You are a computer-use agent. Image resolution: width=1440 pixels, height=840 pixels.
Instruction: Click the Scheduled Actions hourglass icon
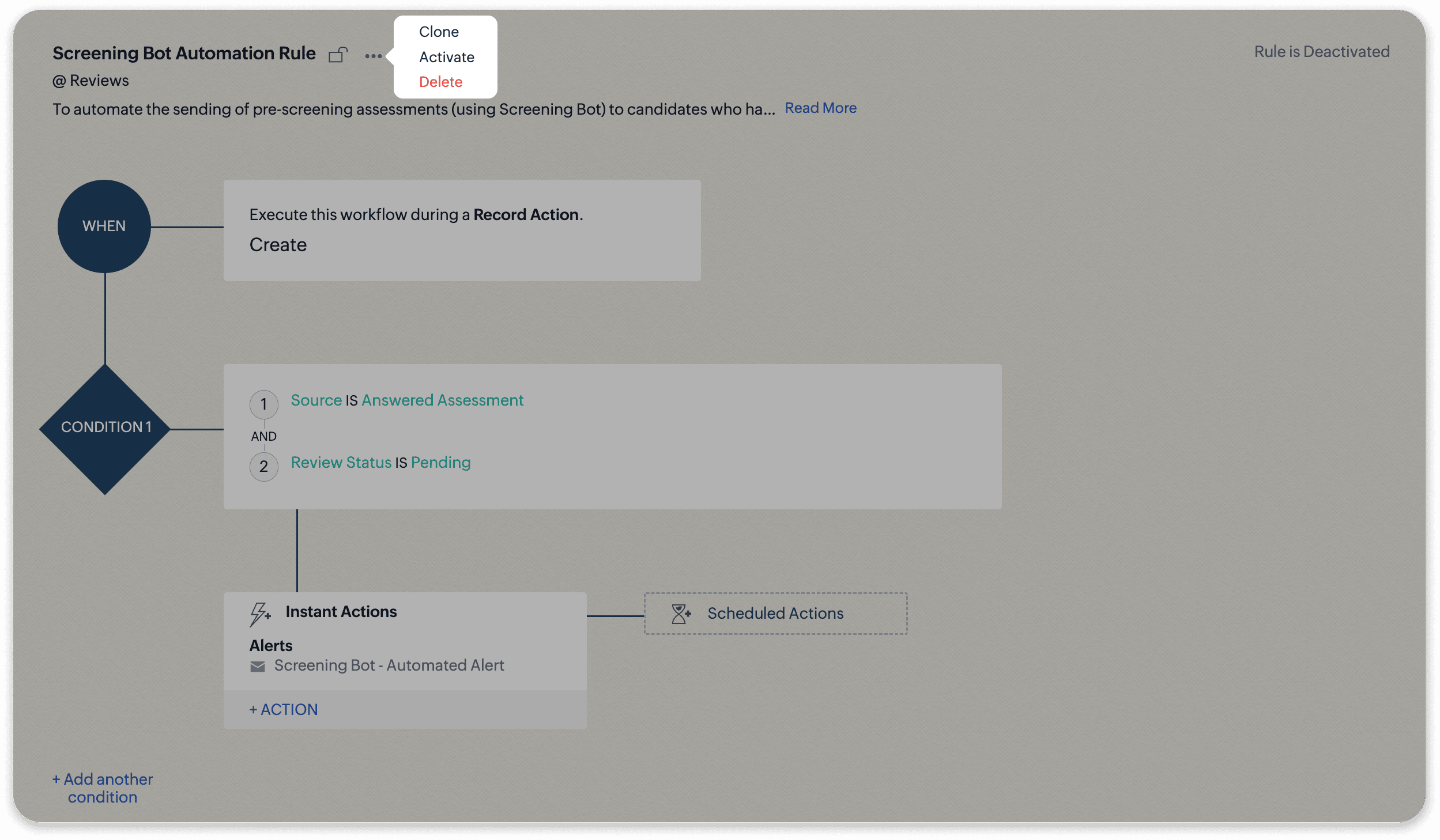[x=681, y=614]
